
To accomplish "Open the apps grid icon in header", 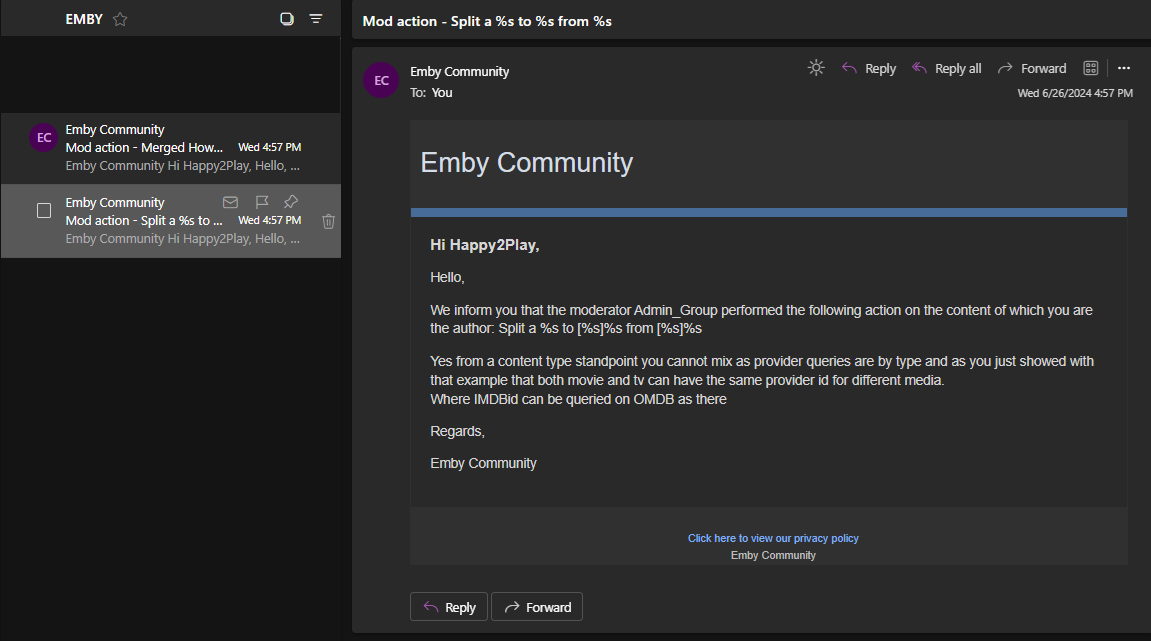I will pos(1091,68).
